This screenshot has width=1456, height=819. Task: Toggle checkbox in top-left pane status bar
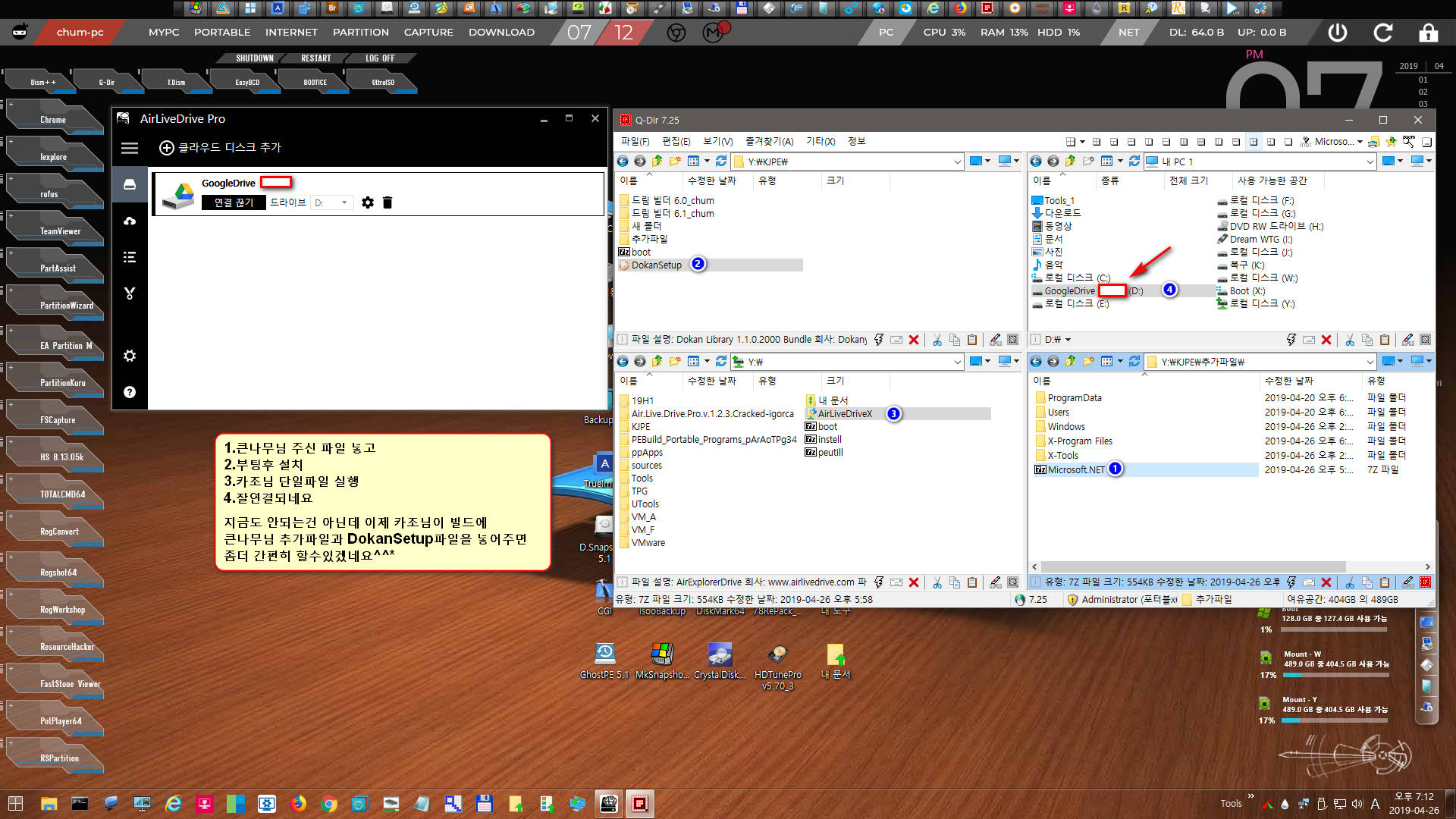click(x=623, y=340)
